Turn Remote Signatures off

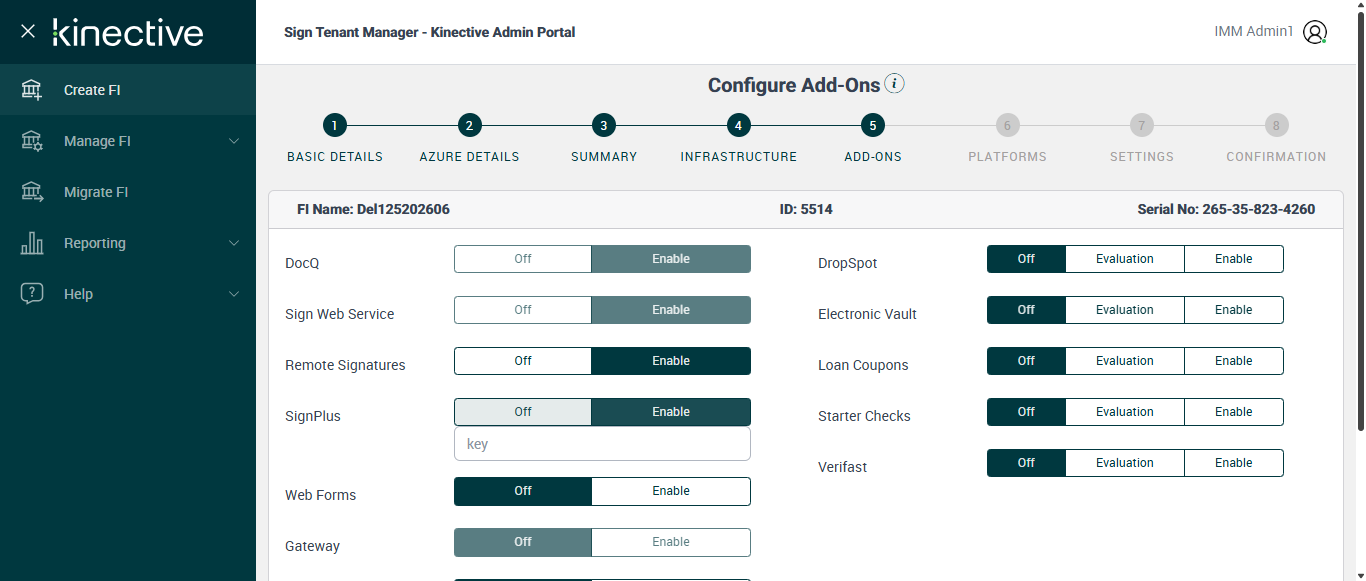523,361
